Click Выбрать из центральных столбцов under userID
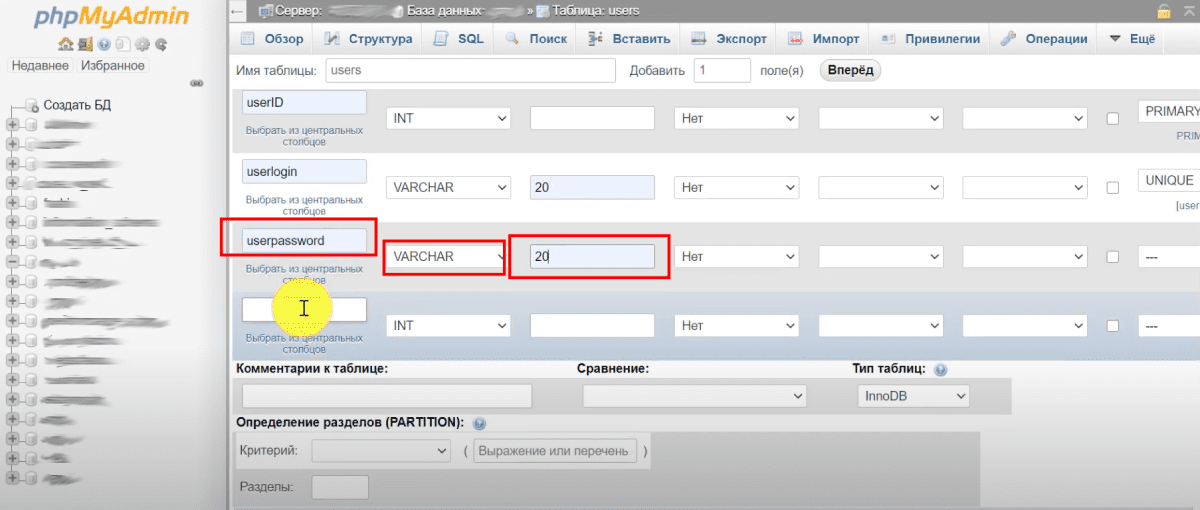 (x=304, y=135)
